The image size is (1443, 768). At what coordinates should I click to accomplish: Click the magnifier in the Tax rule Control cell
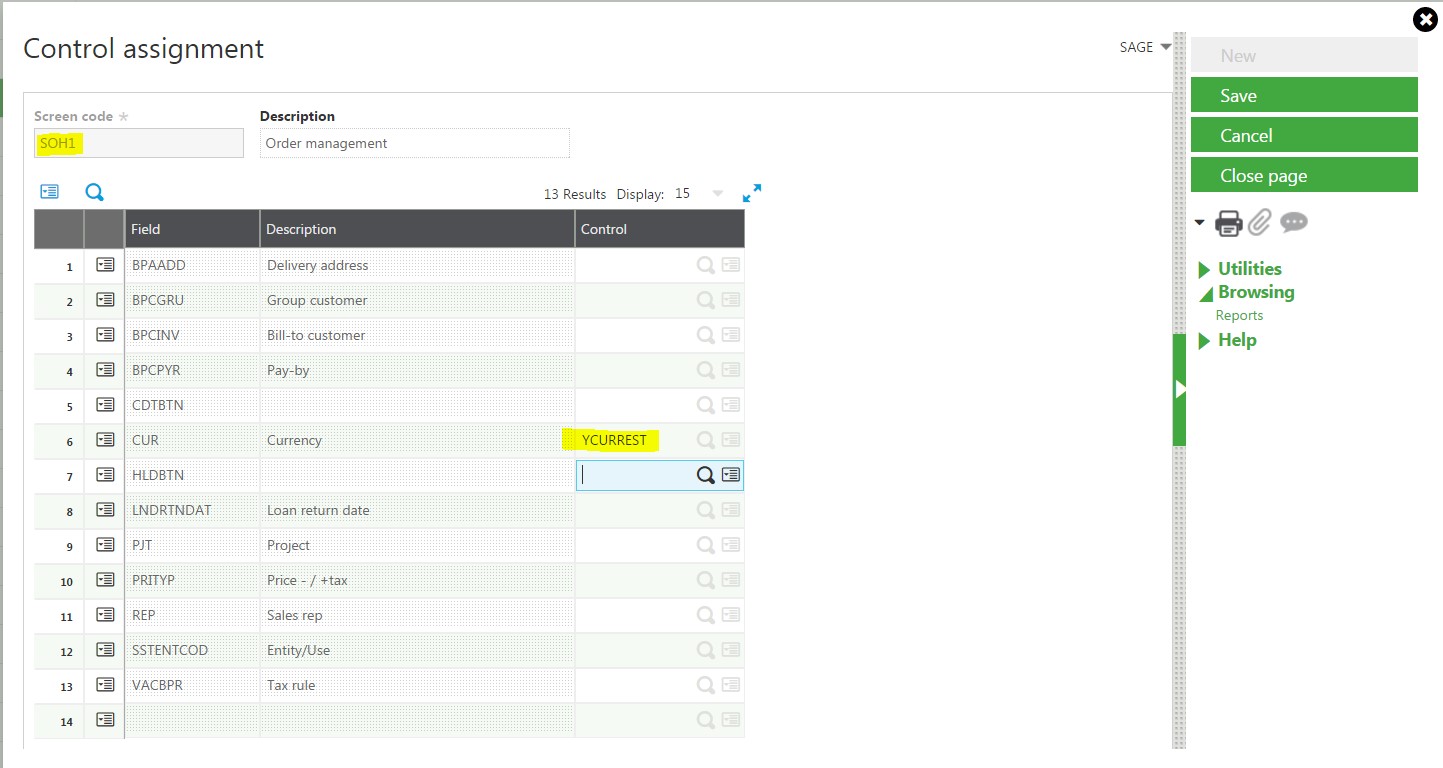pyautogui.click(x=705, y=685)
